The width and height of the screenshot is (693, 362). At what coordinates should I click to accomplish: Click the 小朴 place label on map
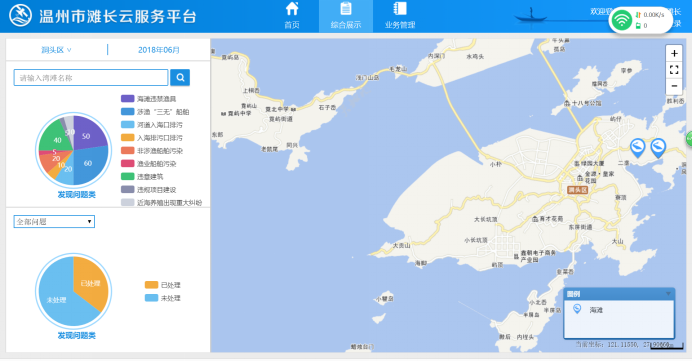(495, 164)
